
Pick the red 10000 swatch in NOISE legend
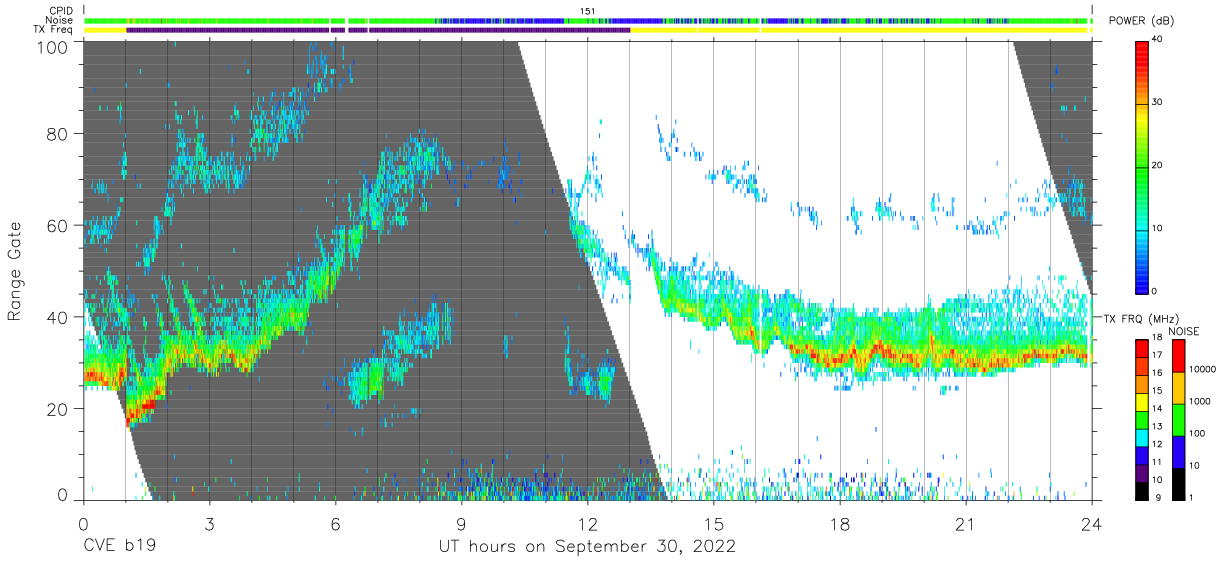pyautogui.click(x=1178, y=355)
